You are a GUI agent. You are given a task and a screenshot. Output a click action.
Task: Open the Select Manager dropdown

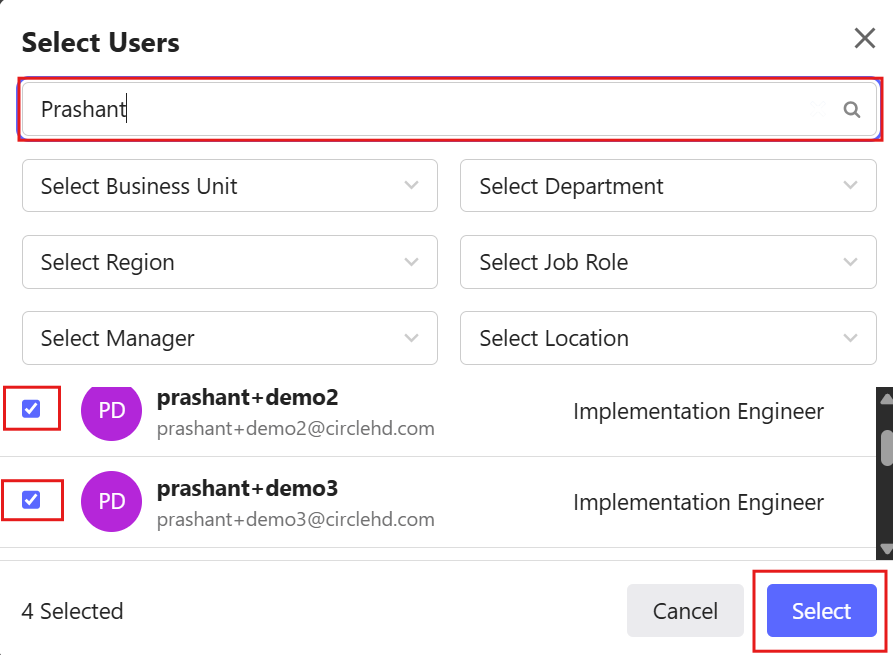click(x=230, y=338)
